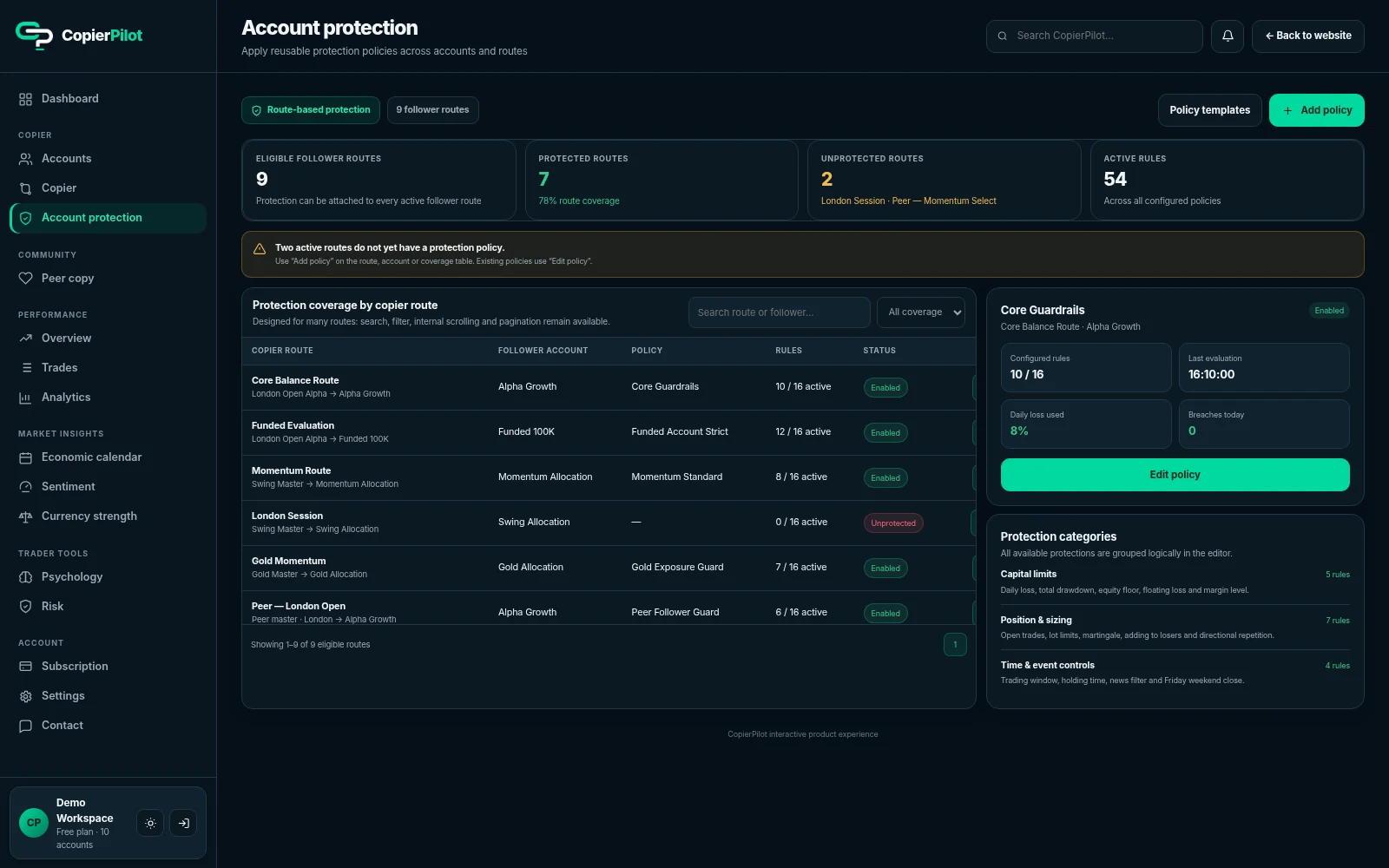Click Active Rules stat card
Screen dimensions: 1389x868
1228,180
